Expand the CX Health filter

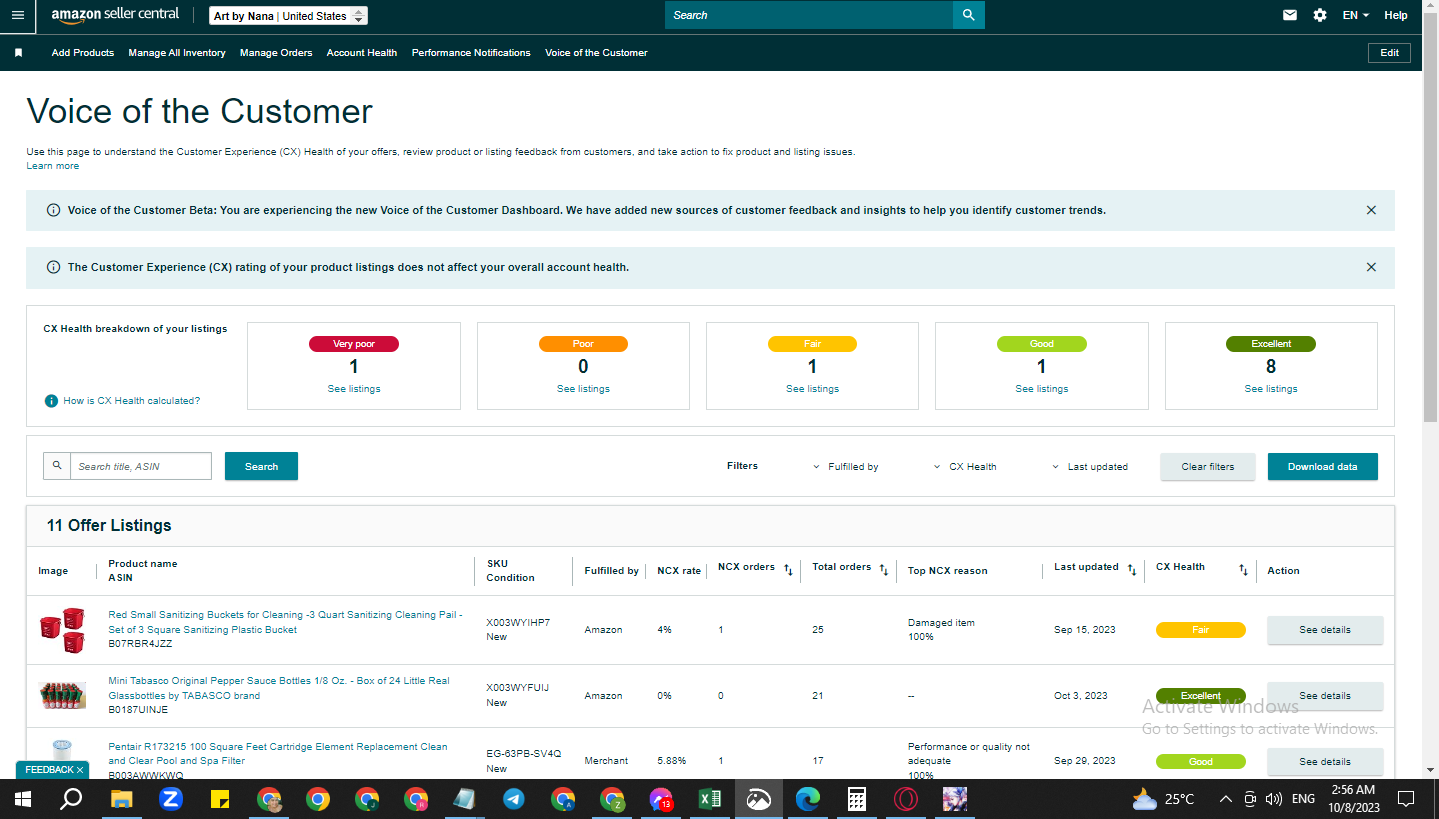click(966, 466)
